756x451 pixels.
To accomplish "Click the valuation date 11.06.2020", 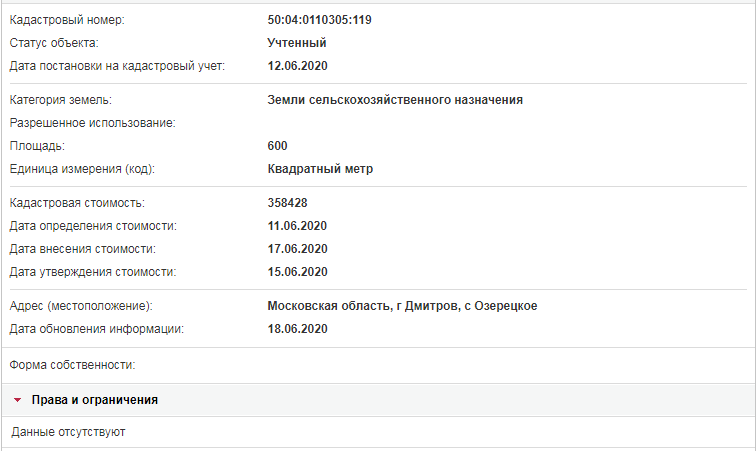I will tap(297, 226).
